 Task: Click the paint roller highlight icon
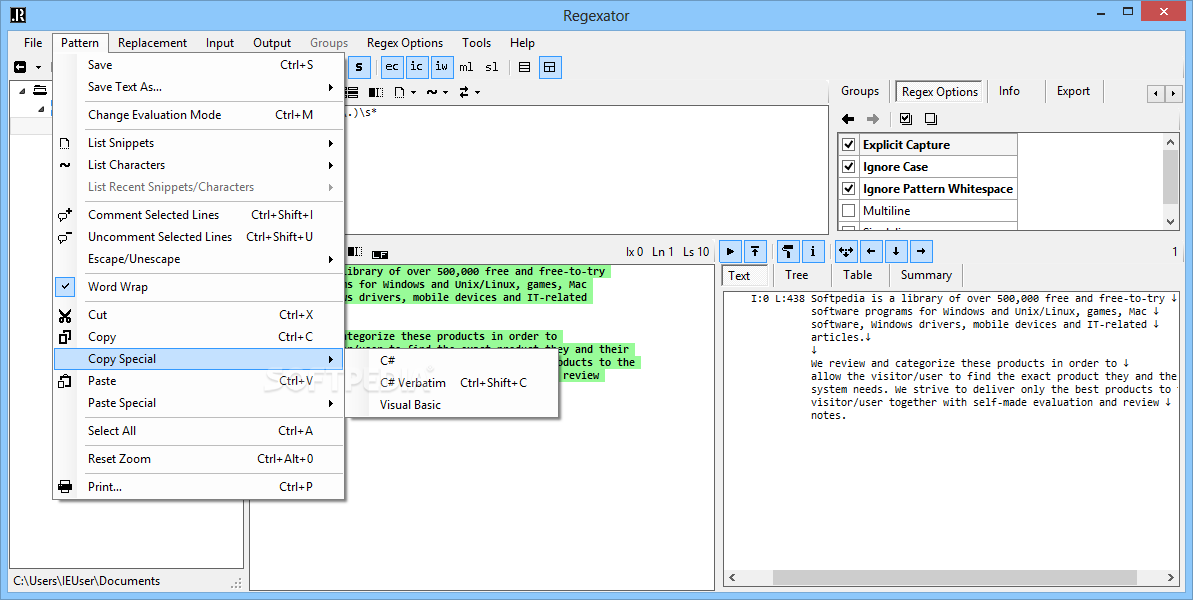click(788, 252)
